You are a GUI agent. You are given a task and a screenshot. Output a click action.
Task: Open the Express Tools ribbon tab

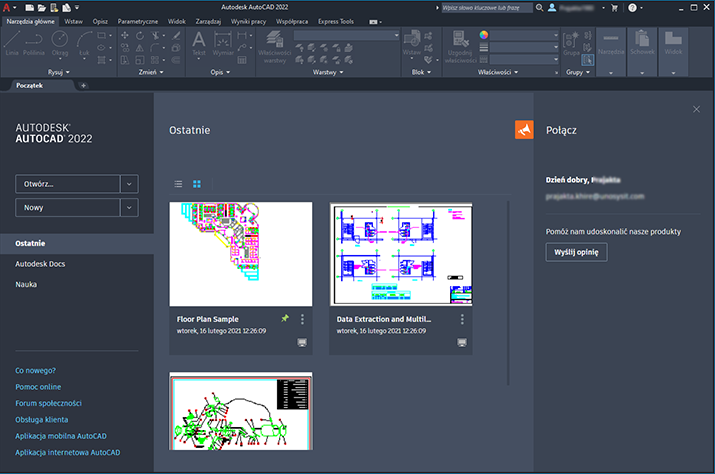coord(336,21)
